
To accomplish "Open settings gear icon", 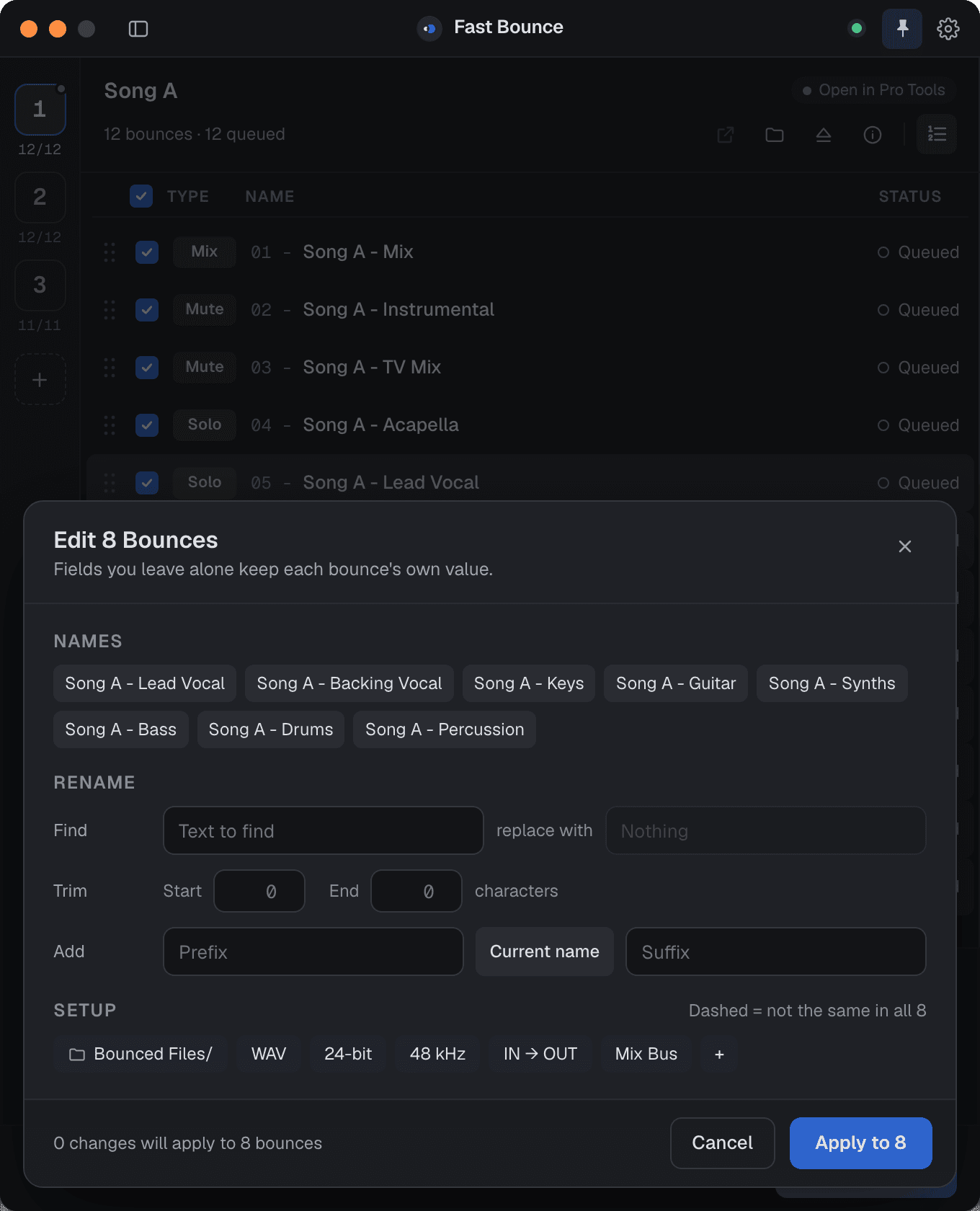I will [x=948, y=29].
